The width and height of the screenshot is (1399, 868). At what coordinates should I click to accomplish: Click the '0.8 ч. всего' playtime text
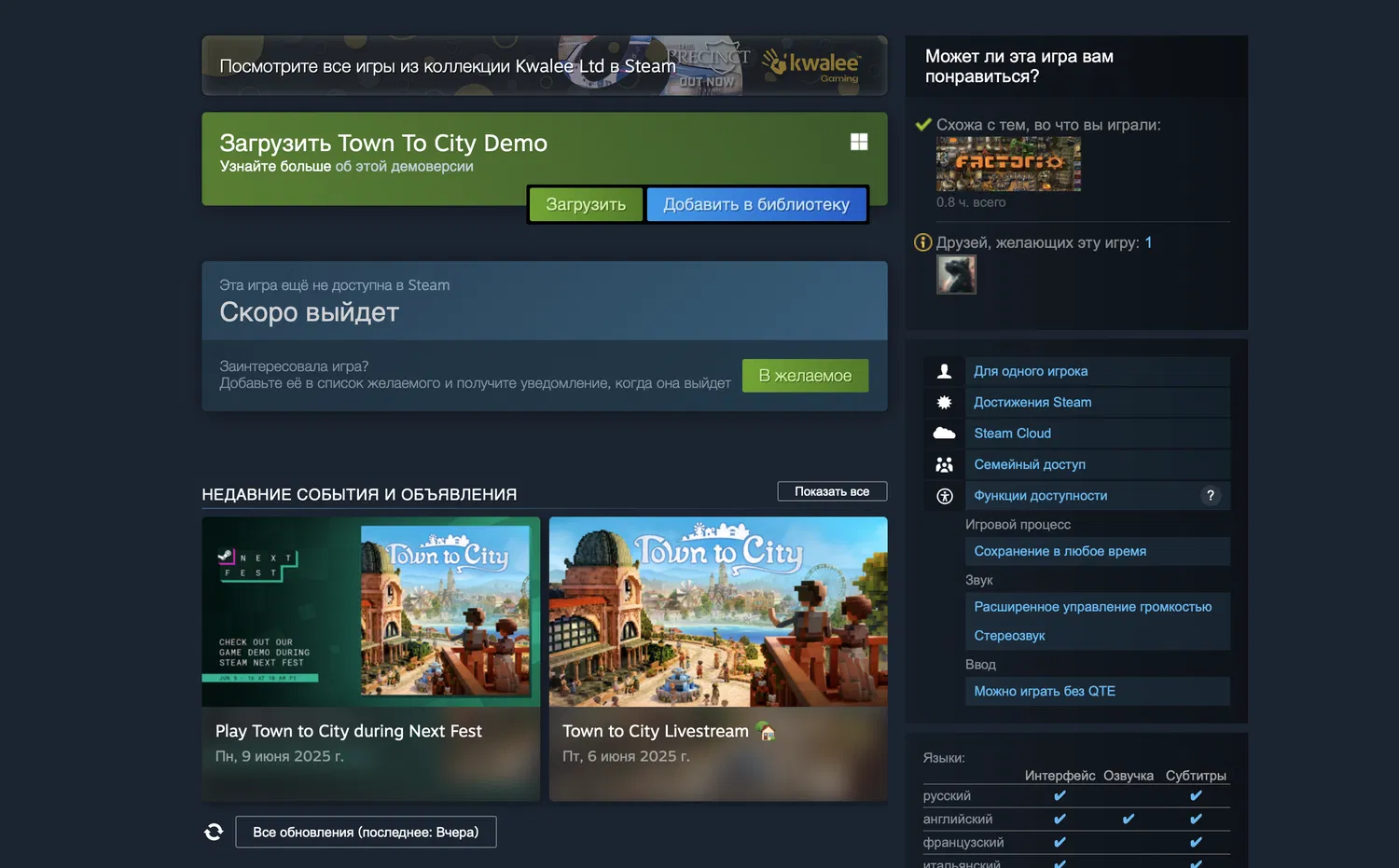click(971, 202)
